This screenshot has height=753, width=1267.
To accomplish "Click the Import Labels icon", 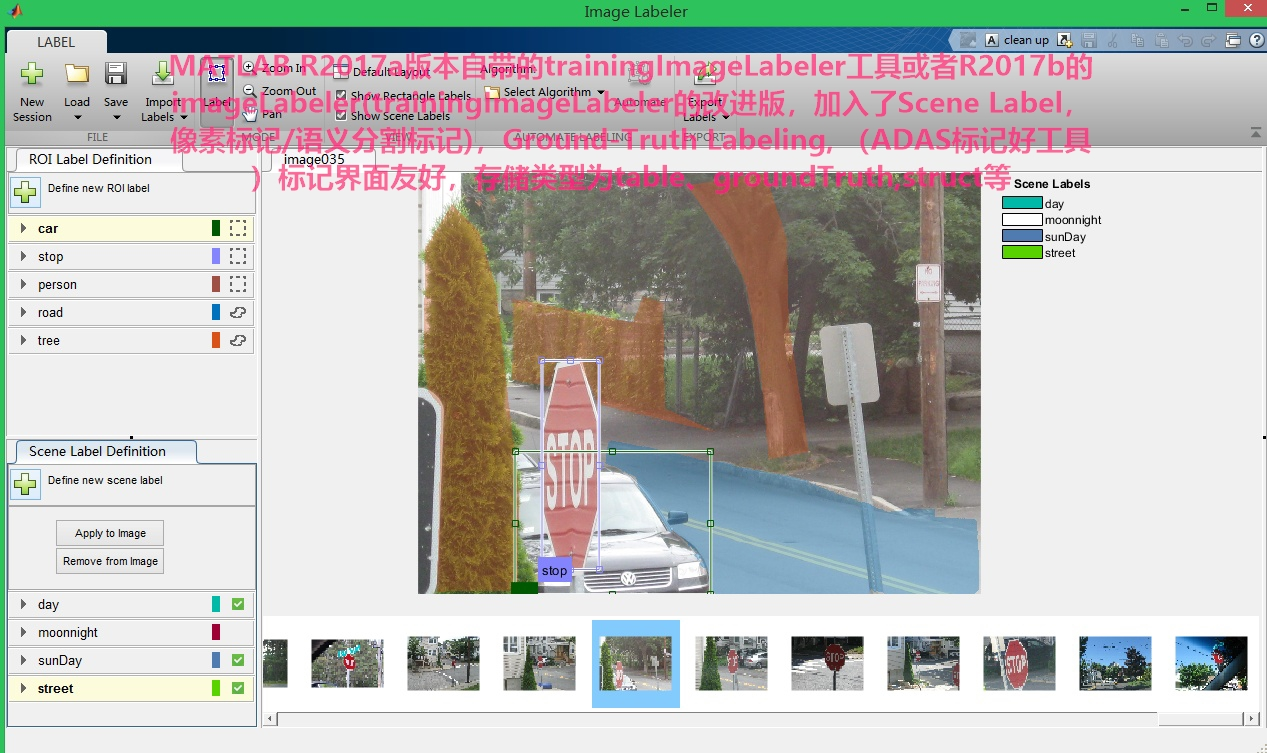I will [x=162, y=74].
